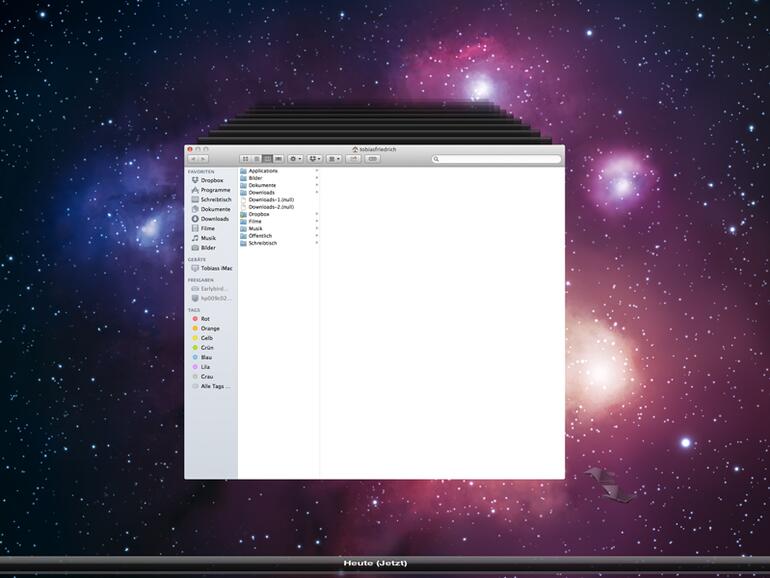Click the edit tags toolbar button

pyautogui.click(x=373, y=159)
